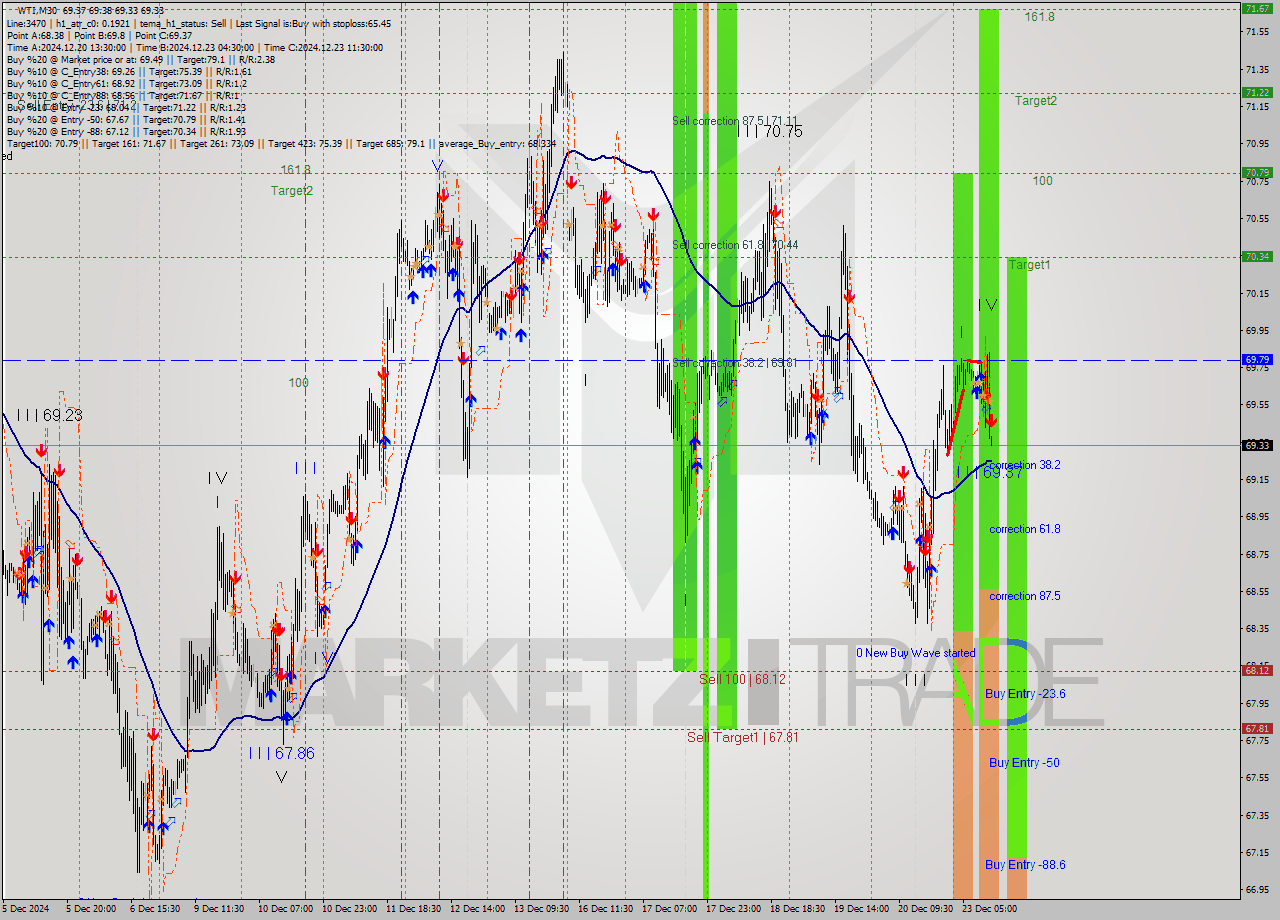Select the '10 Dec 07:00' time label
The image size is (1280, 920).
coord(284,909)
